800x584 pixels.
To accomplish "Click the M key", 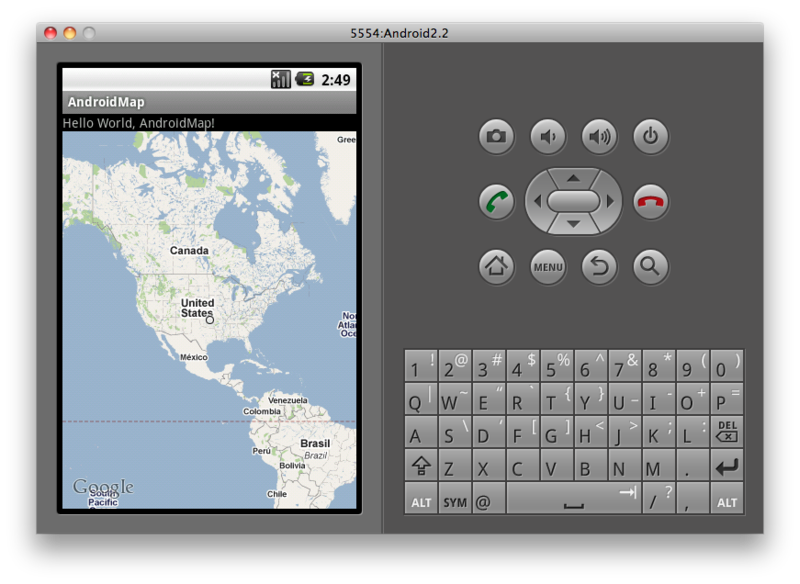I will click(x=659, y=465).
